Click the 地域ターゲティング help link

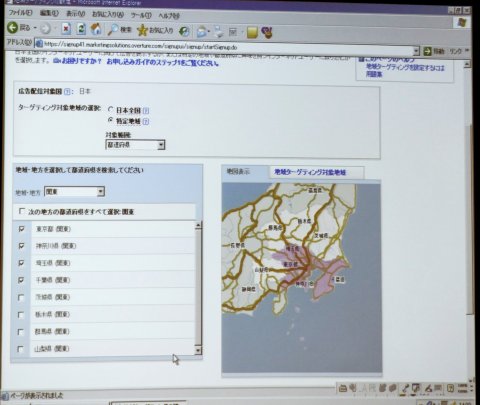405,70
